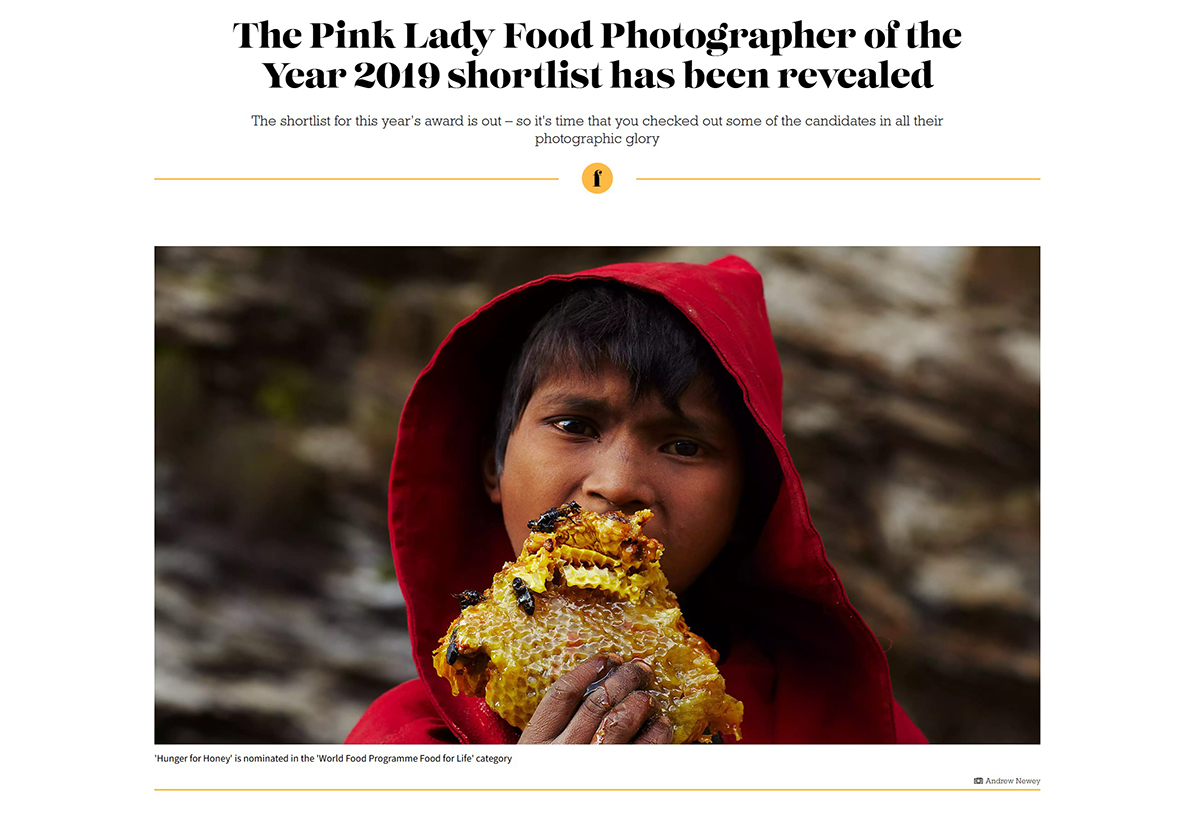Click the Andrew Newey photo credit

click(1013, 781)
